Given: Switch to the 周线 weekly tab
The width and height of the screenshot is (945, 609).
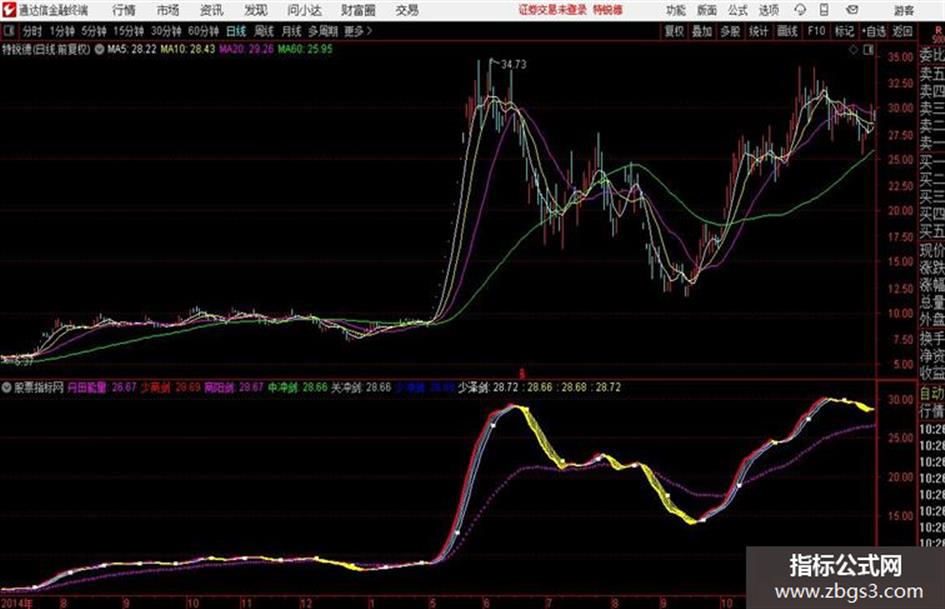Looking at the screenshot, I should click(264, 31).
